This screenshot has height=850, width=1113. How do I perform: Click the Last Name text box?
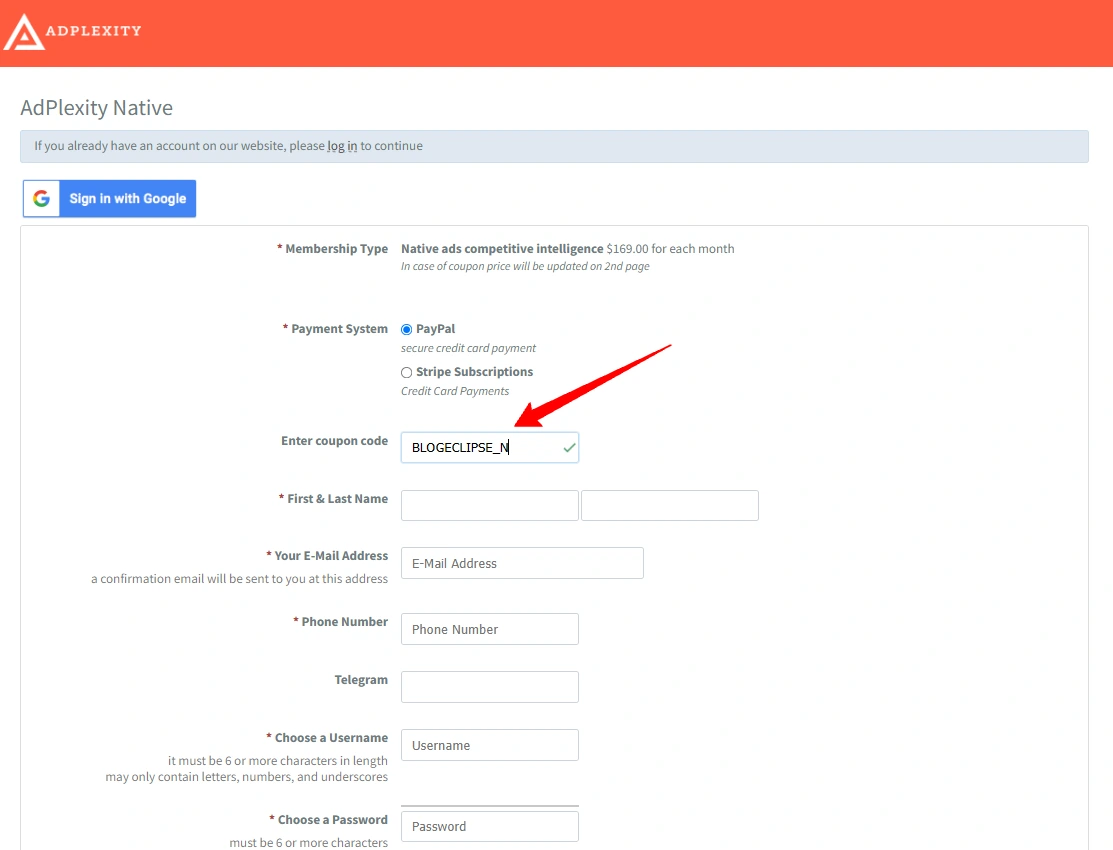pos(670,506)
